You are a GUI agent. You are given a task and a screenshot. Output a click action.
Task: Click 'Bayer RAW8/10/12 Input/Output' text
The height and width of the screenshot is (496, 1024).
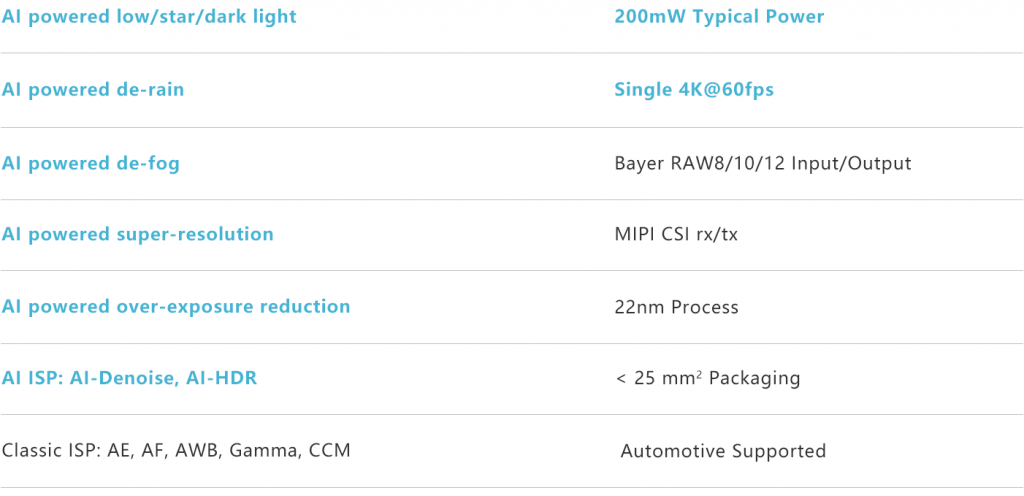click(763, 163)
